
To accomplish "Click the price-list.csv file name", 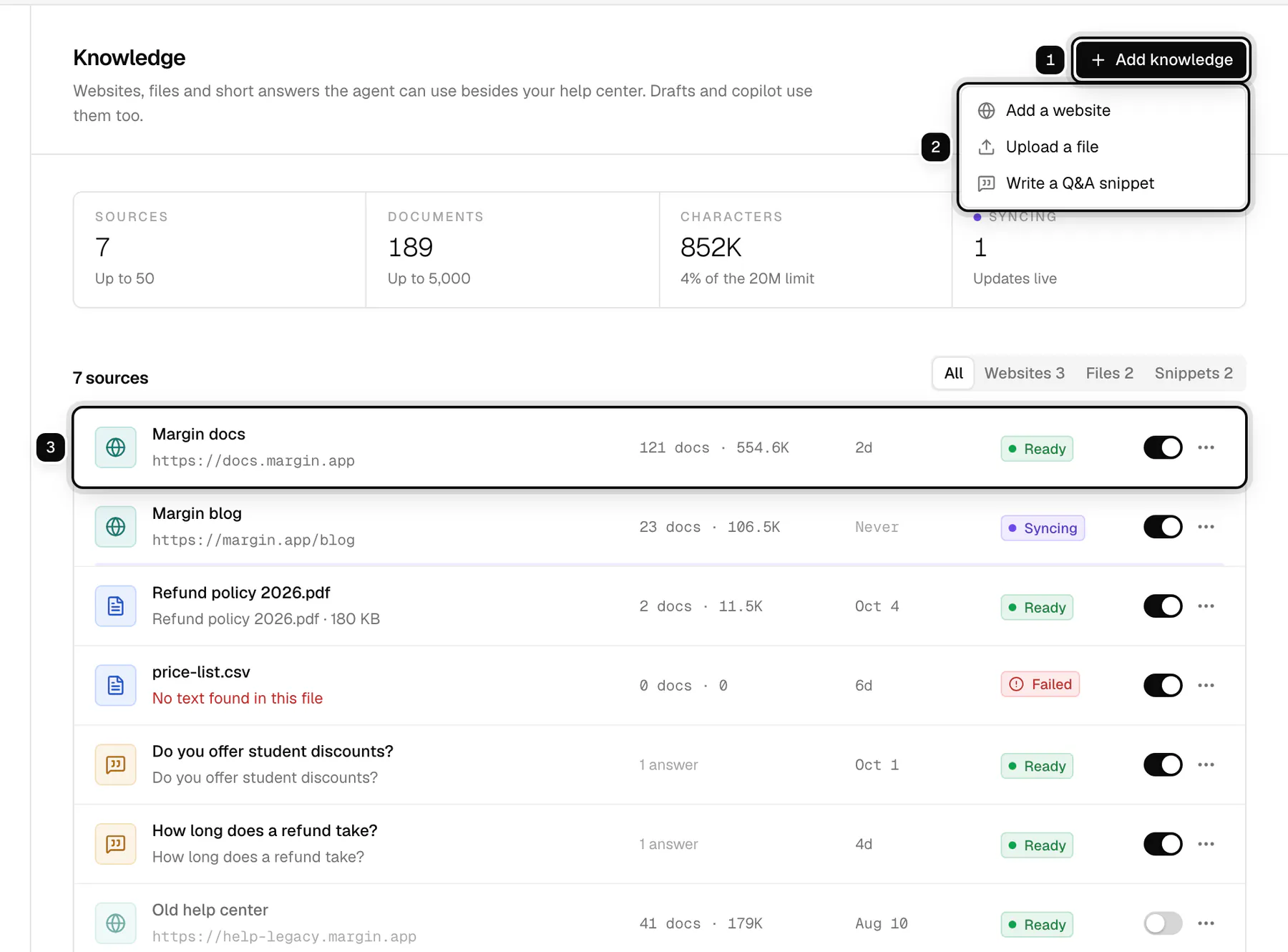I will pos(201,672).
